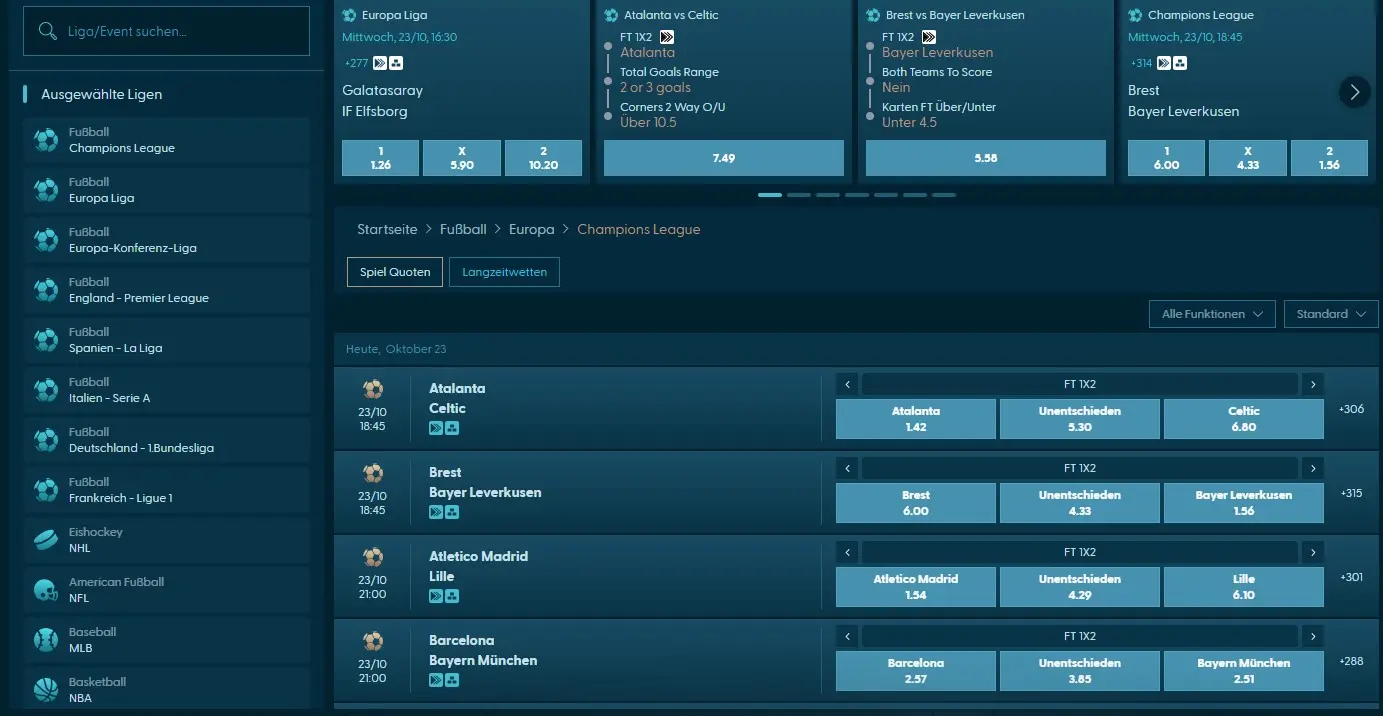Go to Europa in the breadcrumb
Screen dimensions: 1383x716
(531, 229)
